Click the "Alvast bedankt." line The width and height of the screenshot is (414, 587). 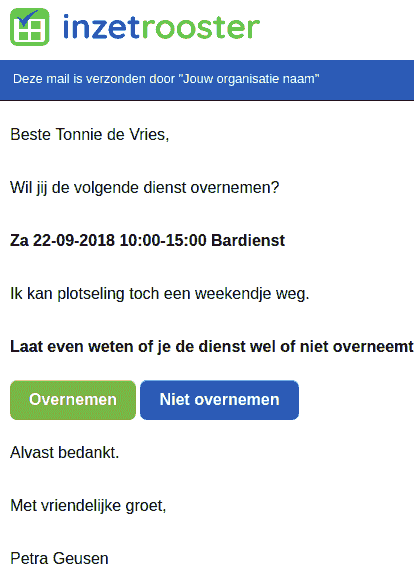click(64, 453)
